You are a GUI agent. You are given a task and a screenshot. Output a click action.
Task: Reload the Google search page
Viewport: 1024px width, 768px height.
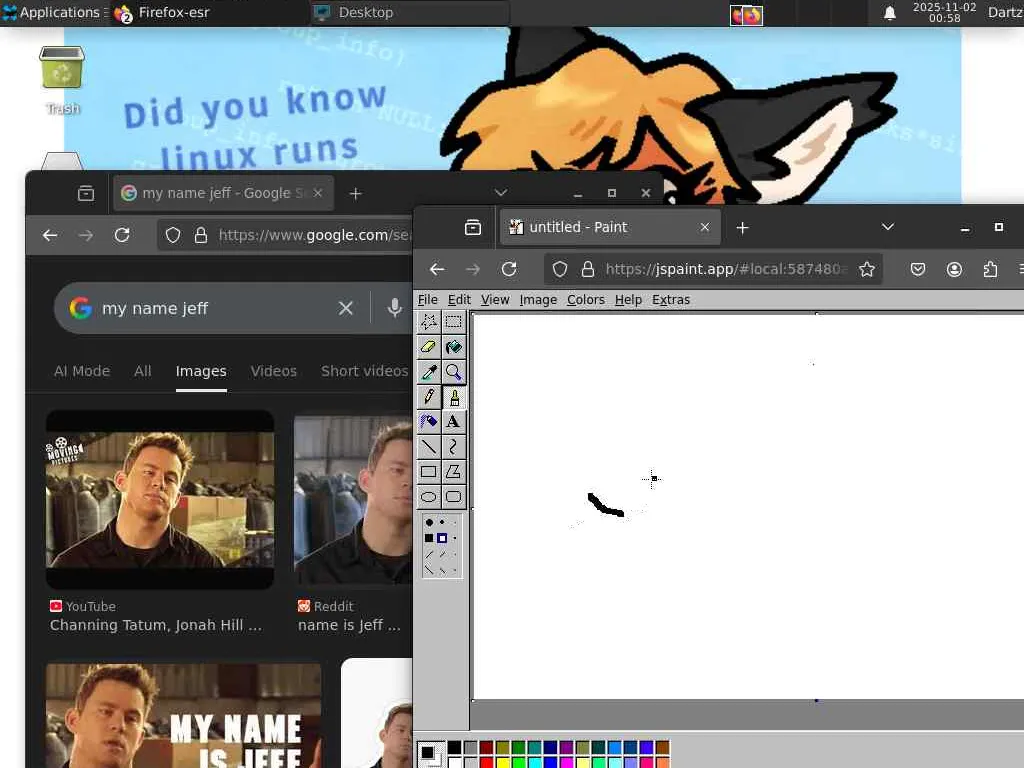(x=121, y=235)
